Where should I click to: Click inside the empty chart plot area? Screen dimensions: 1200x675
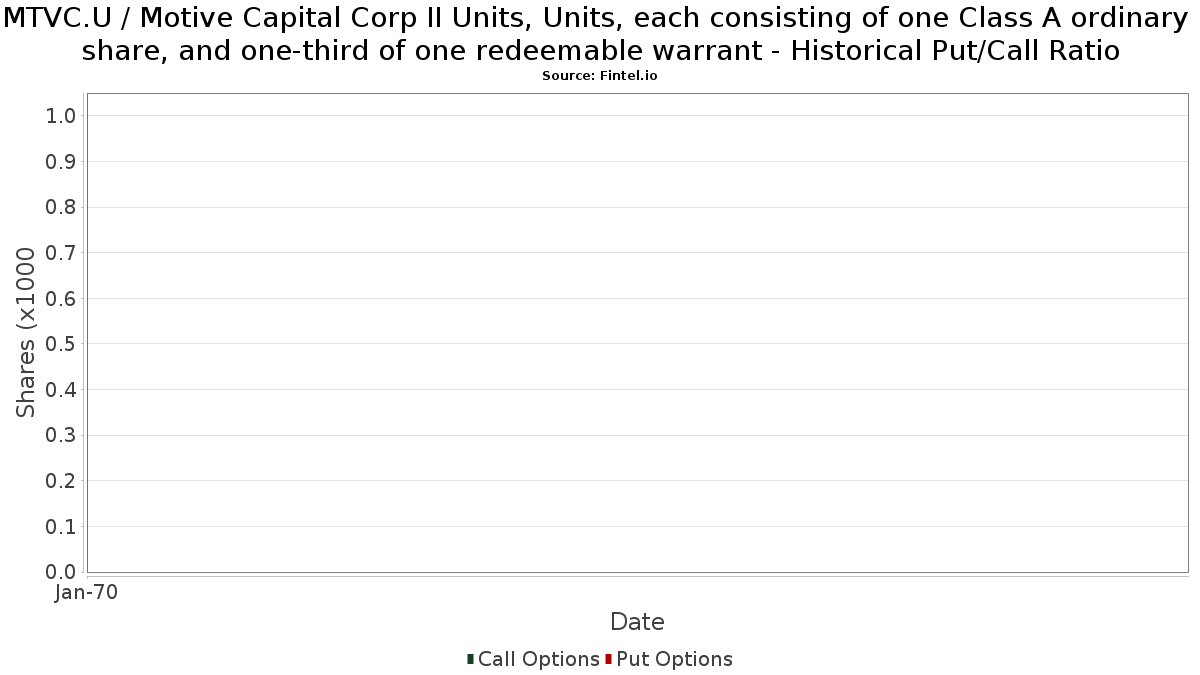[x=637, y=333]
